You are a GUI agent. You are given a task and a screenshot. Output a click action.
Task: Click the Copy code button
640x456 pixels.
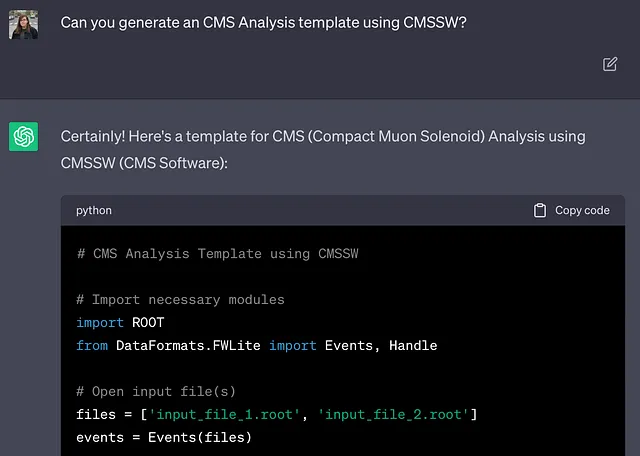coord(571,210)
